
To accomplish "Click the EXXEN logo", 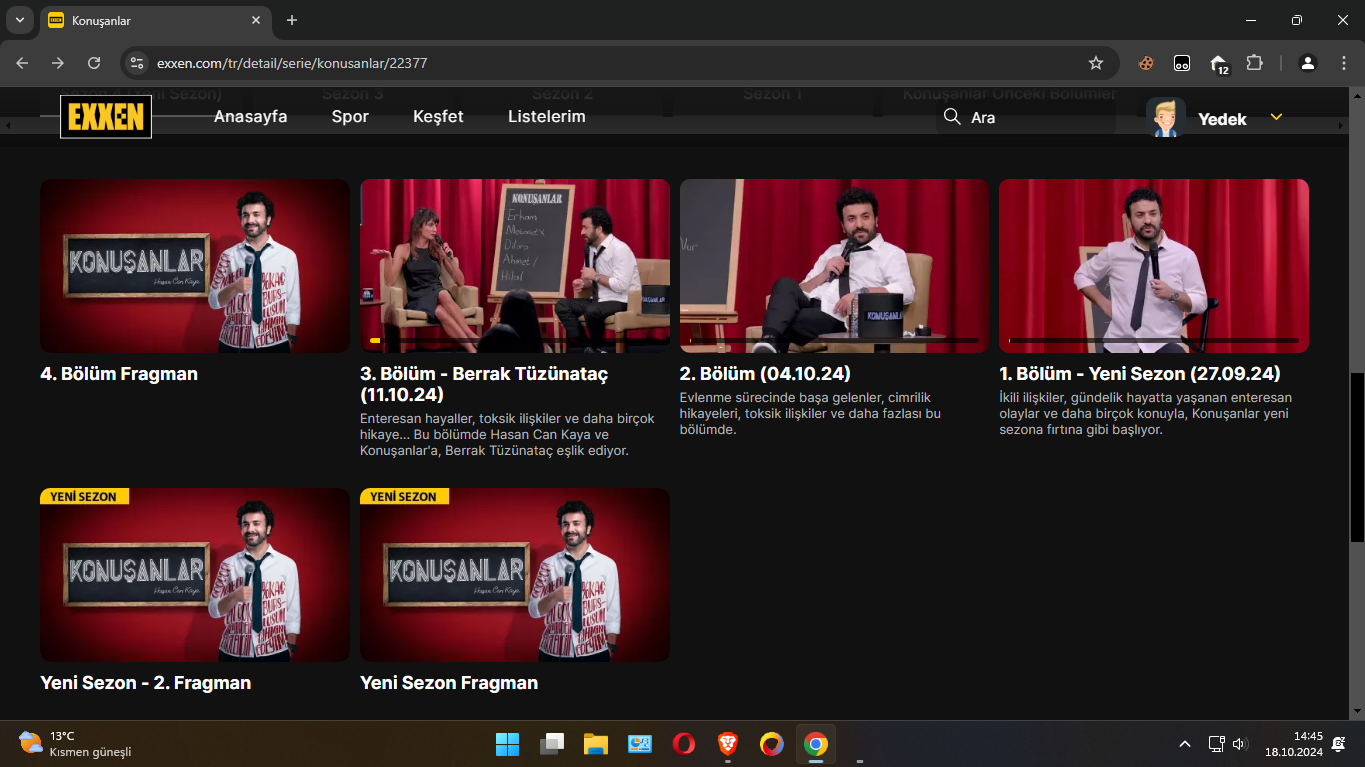I will pos(106,117).
